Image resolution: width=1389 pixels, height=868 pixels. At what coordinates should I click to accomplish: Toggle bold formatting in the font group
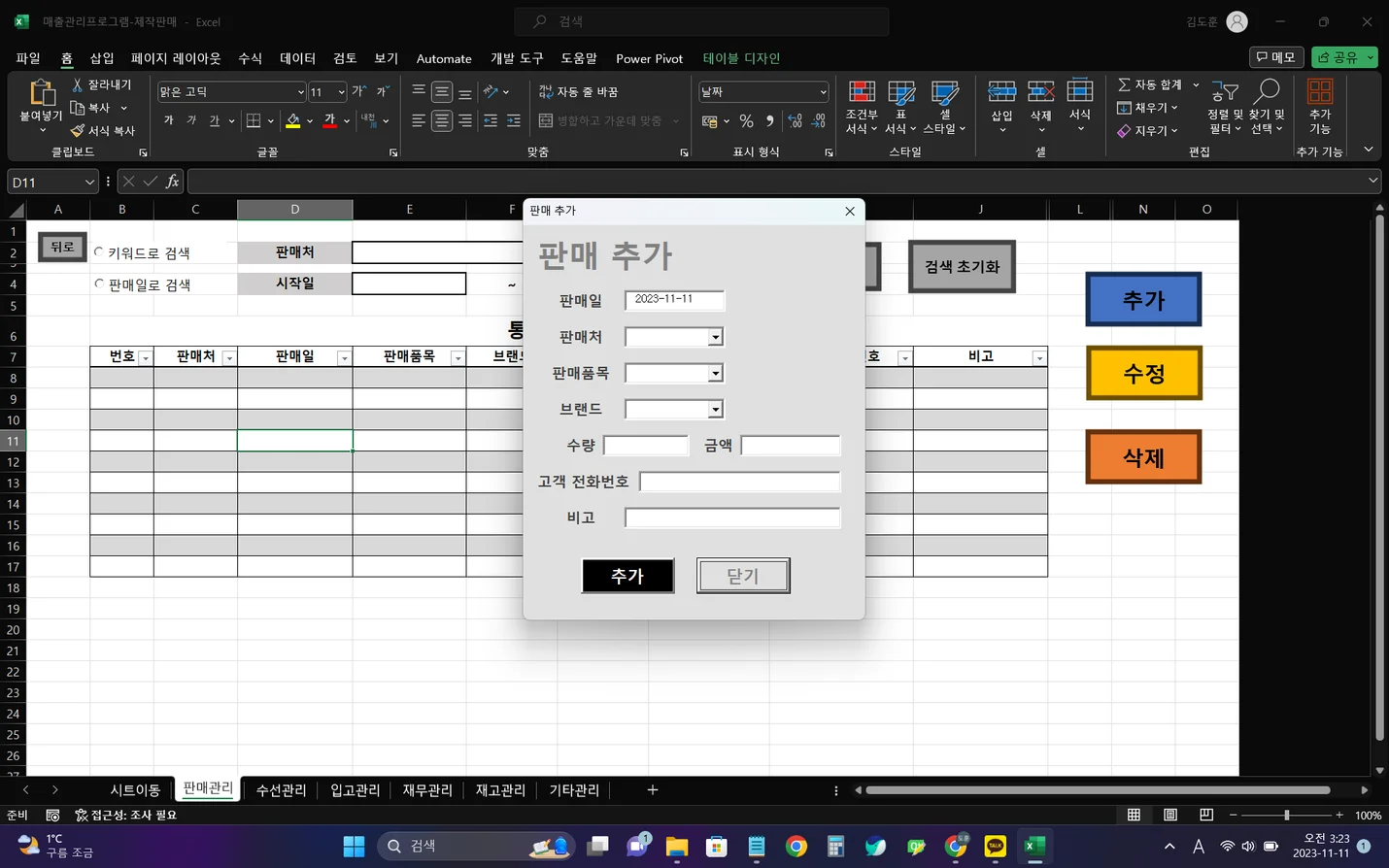169,120
